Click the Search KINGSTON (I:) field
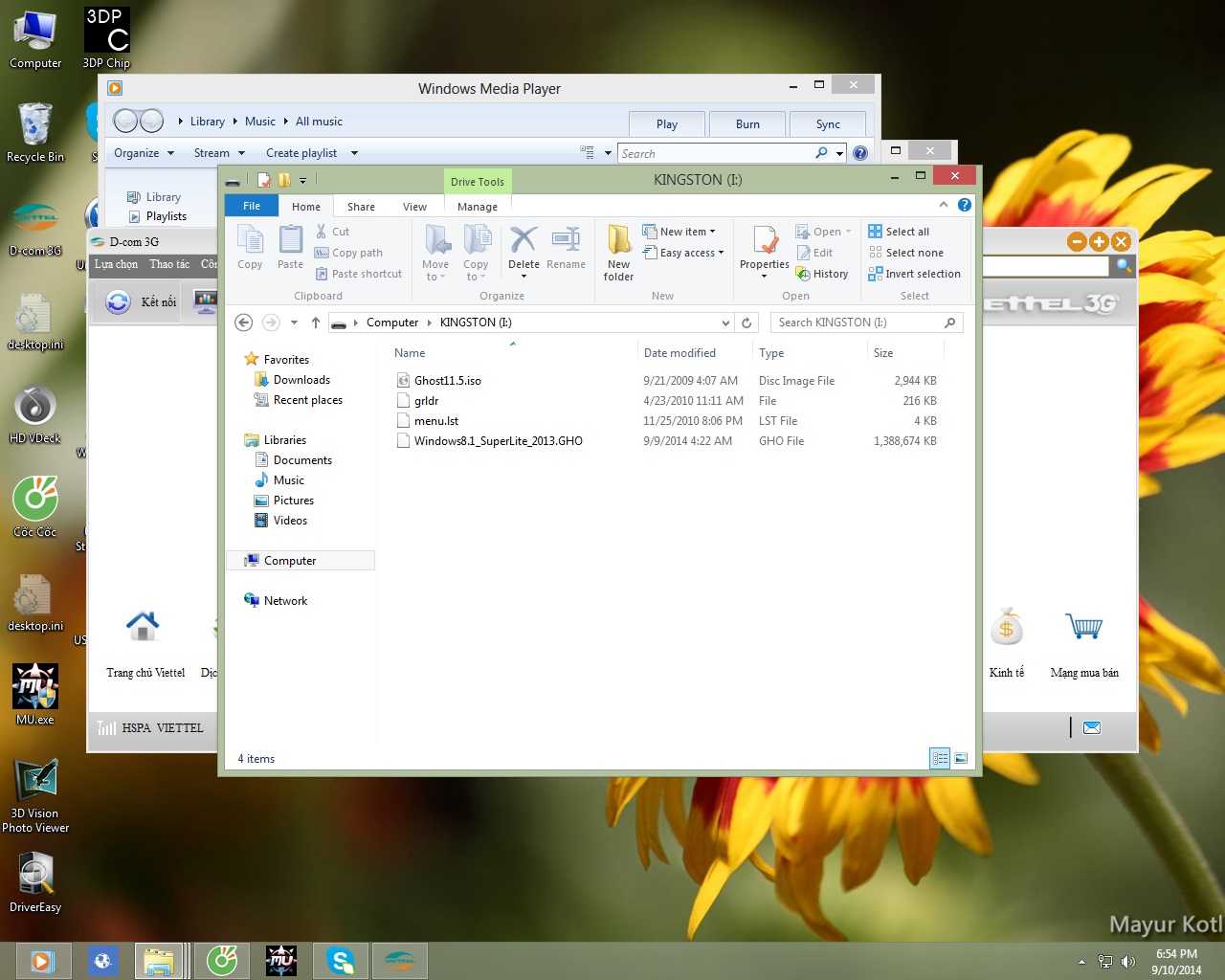This screenshot has width=1225, height=980. tap(866, 323)
